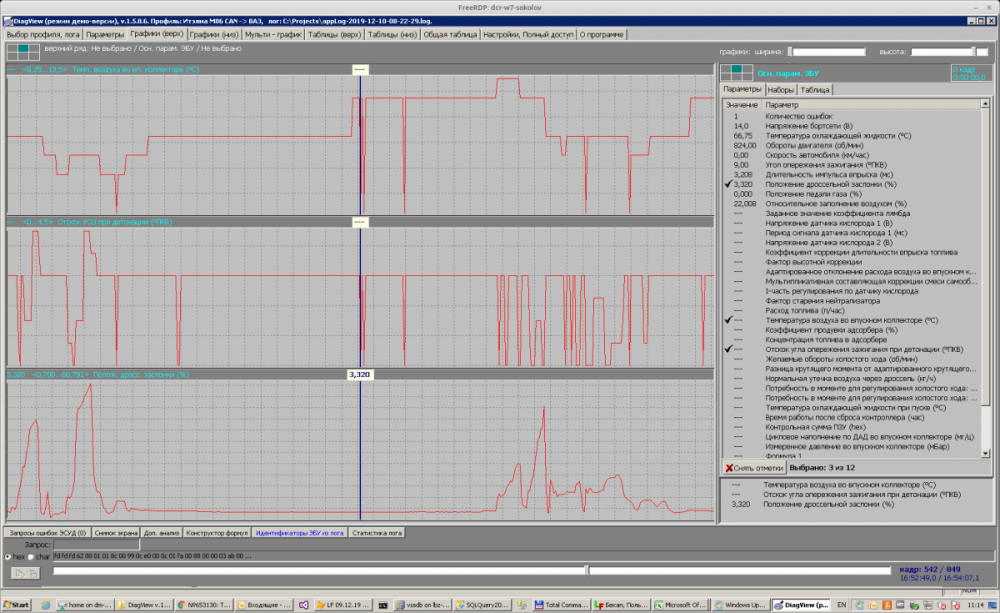This screenshot has height=613, width=1000.
Task: Select the hex radio button
Action: tap(8, 556)
